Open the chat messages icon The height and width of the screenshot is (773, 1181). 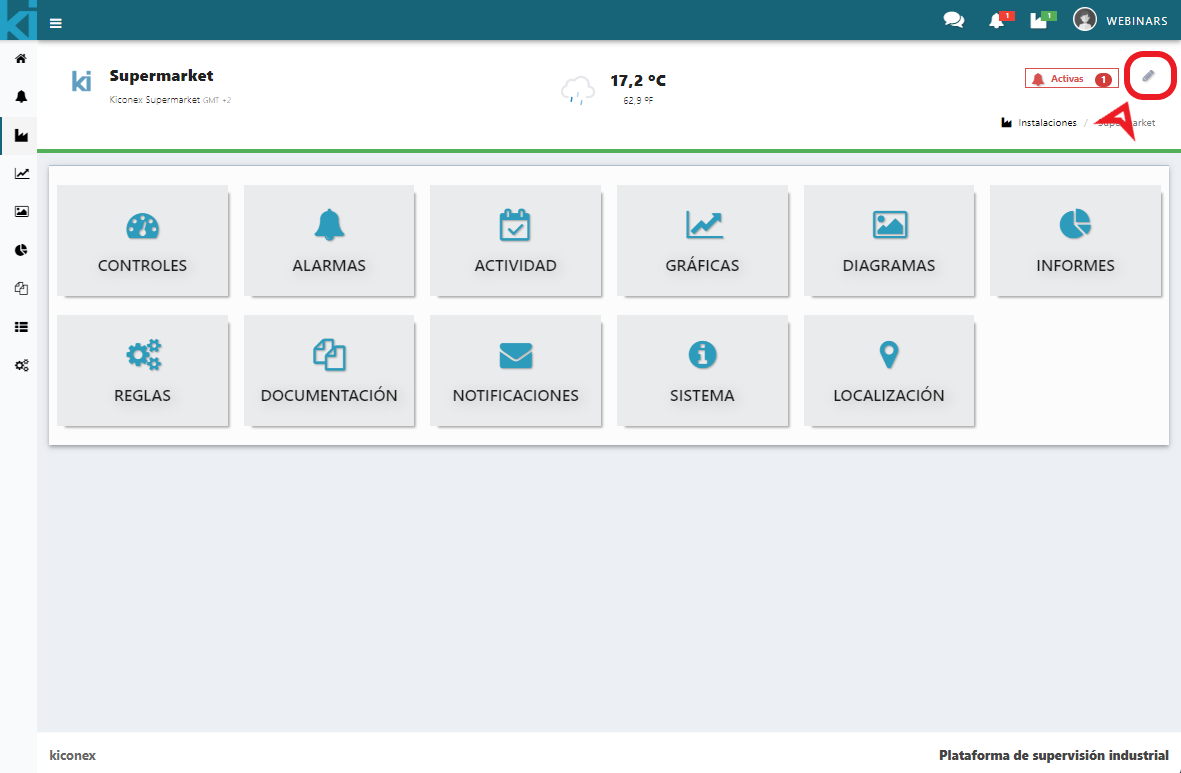pyautogui.click(x=953, y=20)
